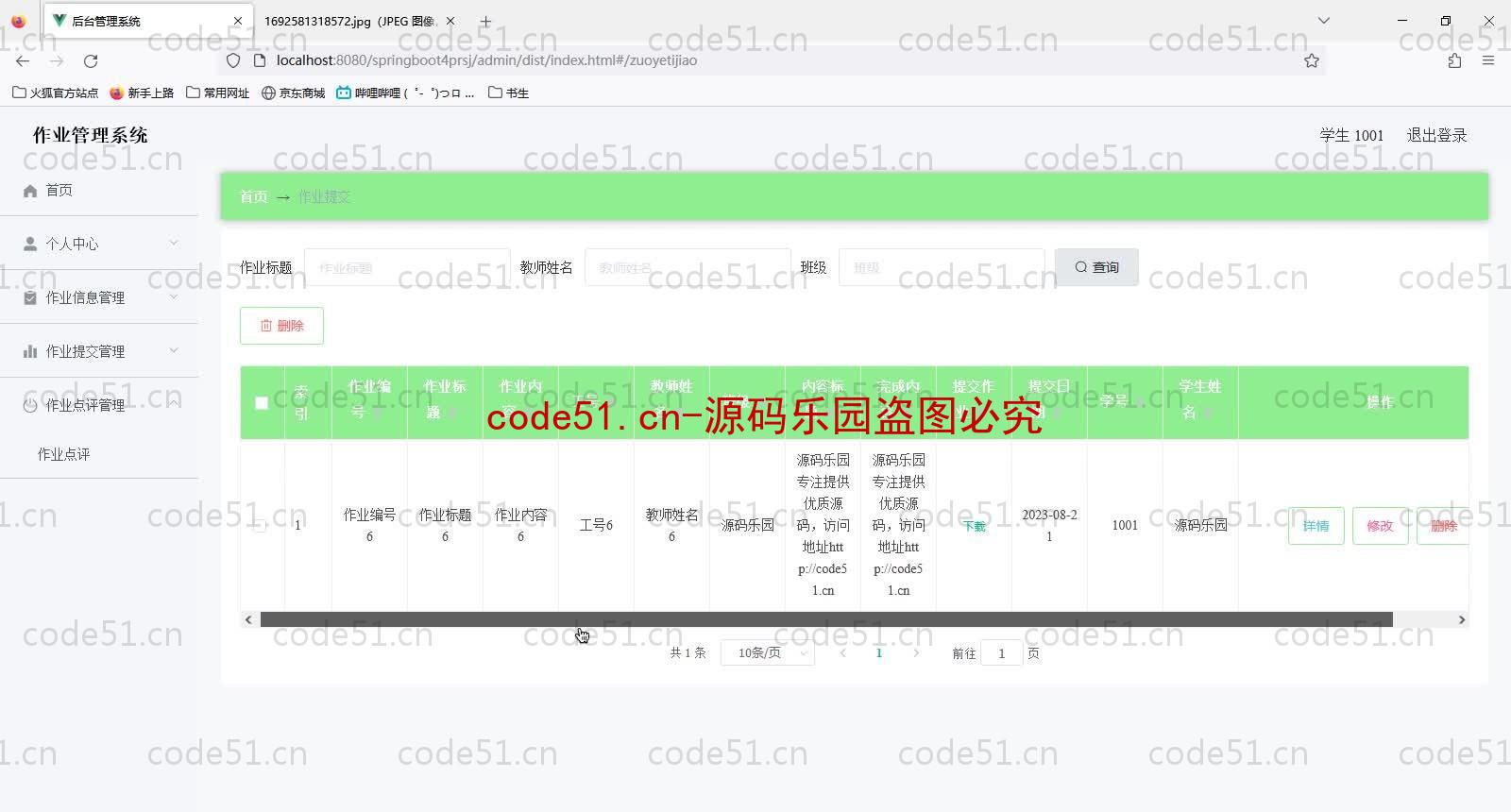The image size is (1511, 812).
Task: Click the 学生 1001 user label
Action: (x=1351, y=135)
